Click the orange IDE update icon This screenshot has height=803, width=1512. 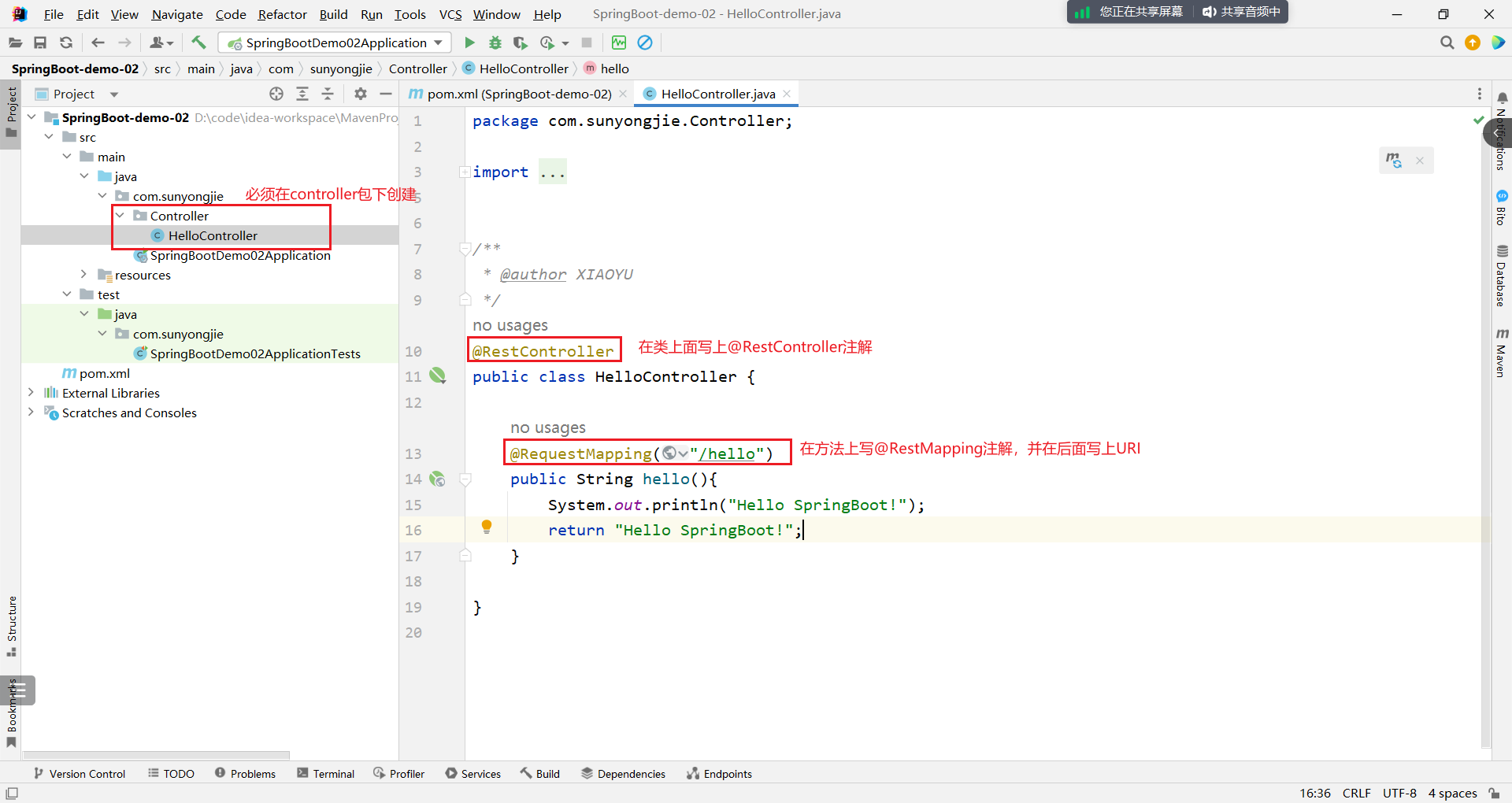[x=1473, y=43]
